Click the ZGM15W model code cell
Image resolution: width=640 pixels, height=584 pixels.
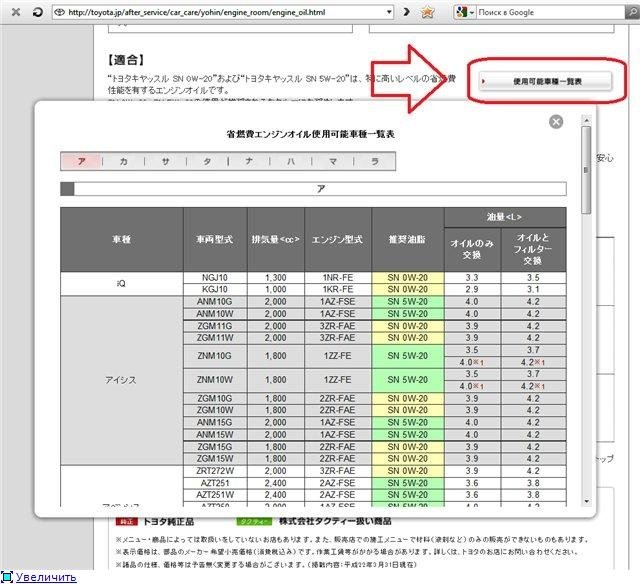click(215, 459)
